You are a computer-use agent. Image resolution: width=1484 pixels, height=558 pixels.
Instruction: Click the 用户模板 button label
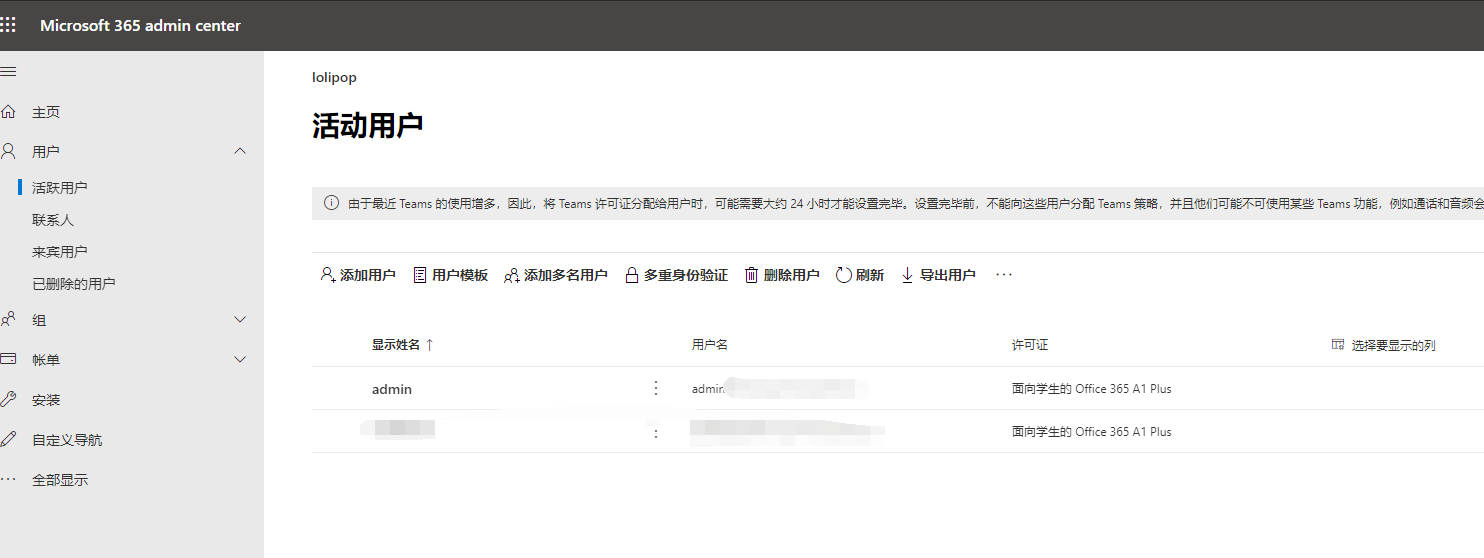tap(460, 275)
